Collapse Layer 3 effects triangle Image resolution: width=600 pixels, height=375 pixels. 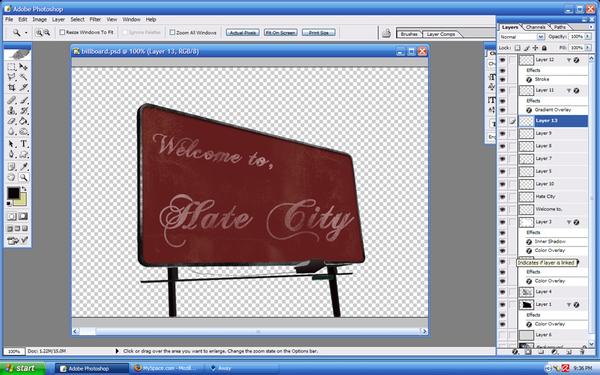[x=569, y=222]
